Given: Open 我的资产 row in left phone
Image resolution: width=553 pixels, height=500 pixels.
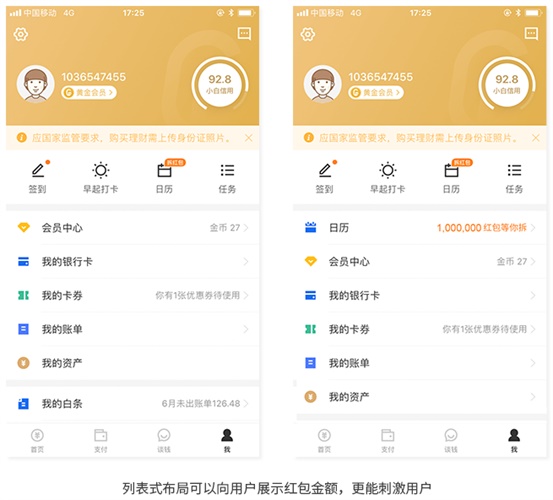Looking at the screenshot, I should point(133,363).
